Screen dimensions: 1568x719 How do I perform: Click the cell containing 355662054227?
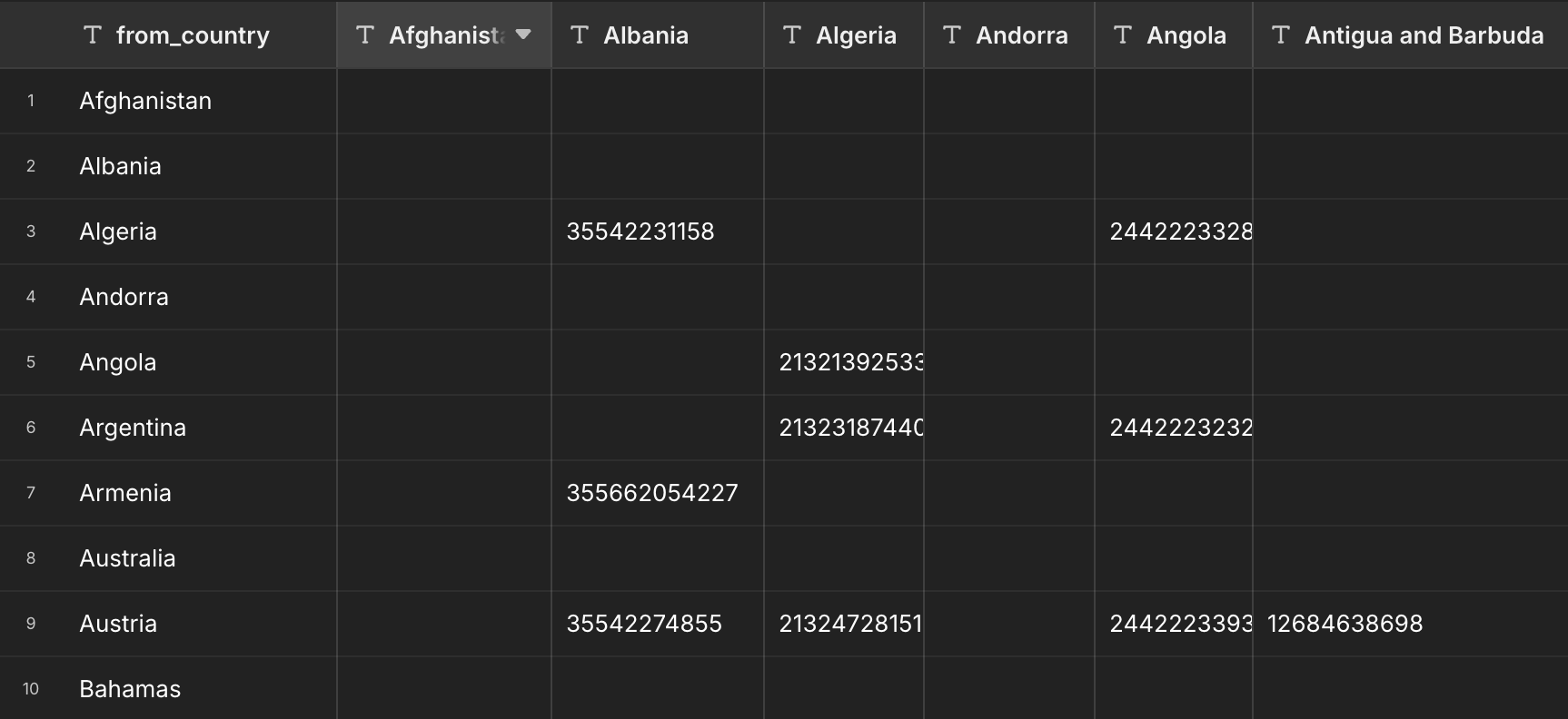(x=658, y=493)
